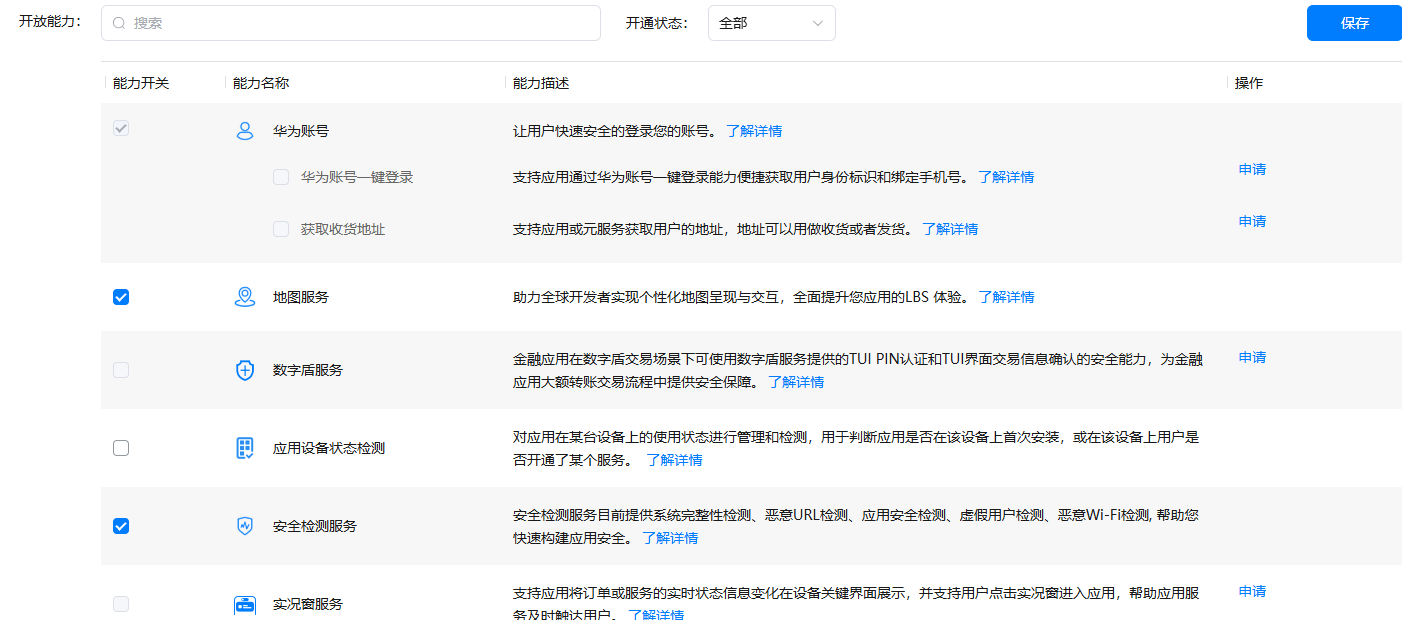Click the 开放能力 label
1402x620 pixels.
(x=50, y=21)
